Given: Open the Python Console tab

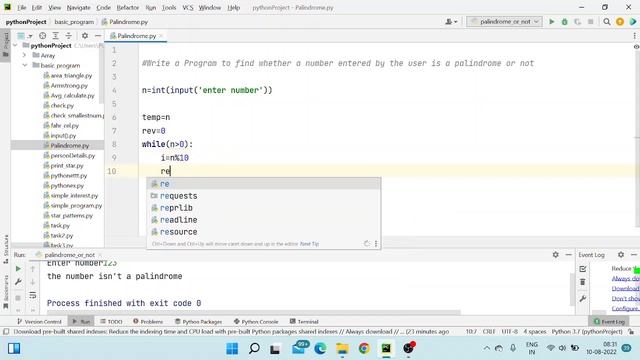Looking at the screenshot, I should coord(256,322).
